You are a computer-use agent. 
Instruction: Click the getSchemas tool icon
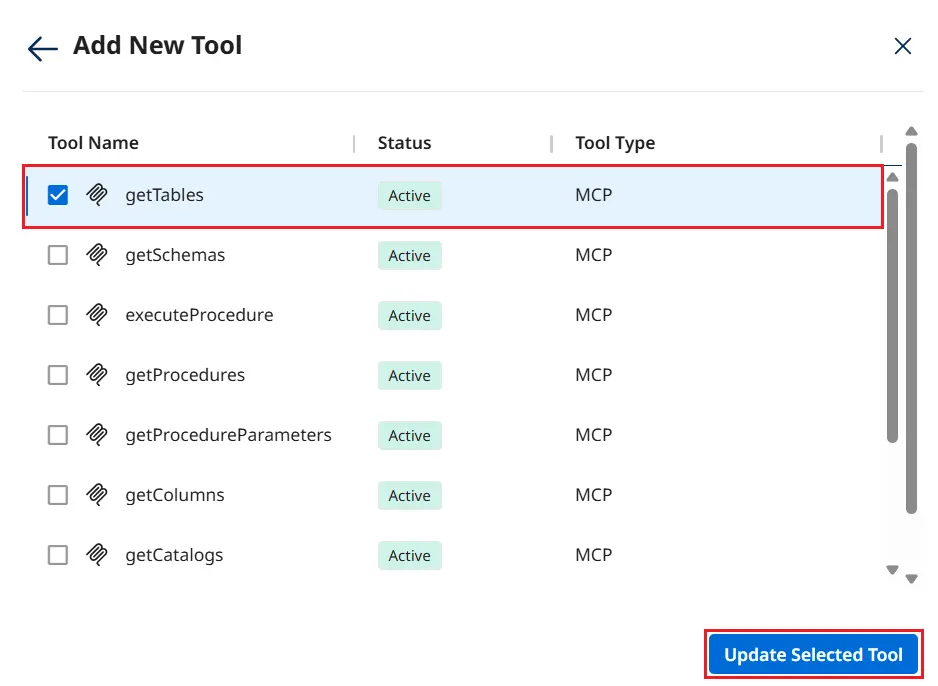[97, 255]
